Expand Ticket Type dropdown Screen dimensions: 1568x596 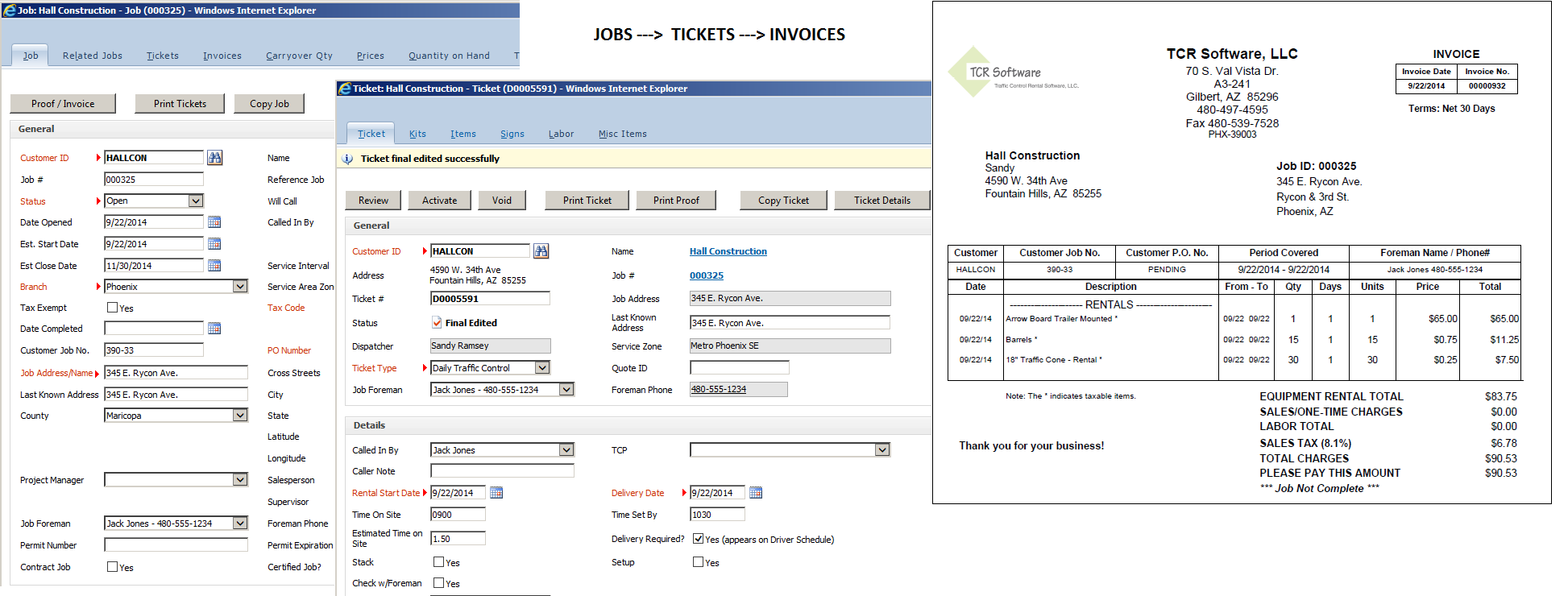(542, 367)
